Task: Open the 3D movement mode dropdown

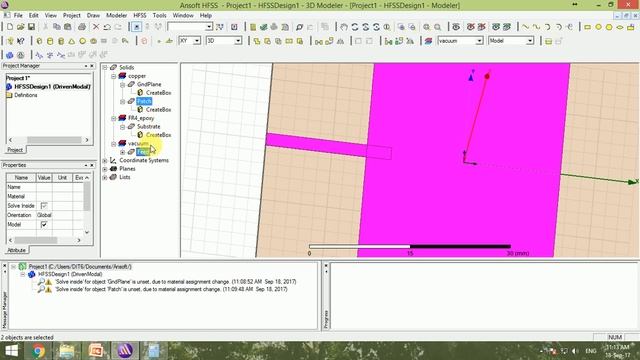Action: pos(238,41)
